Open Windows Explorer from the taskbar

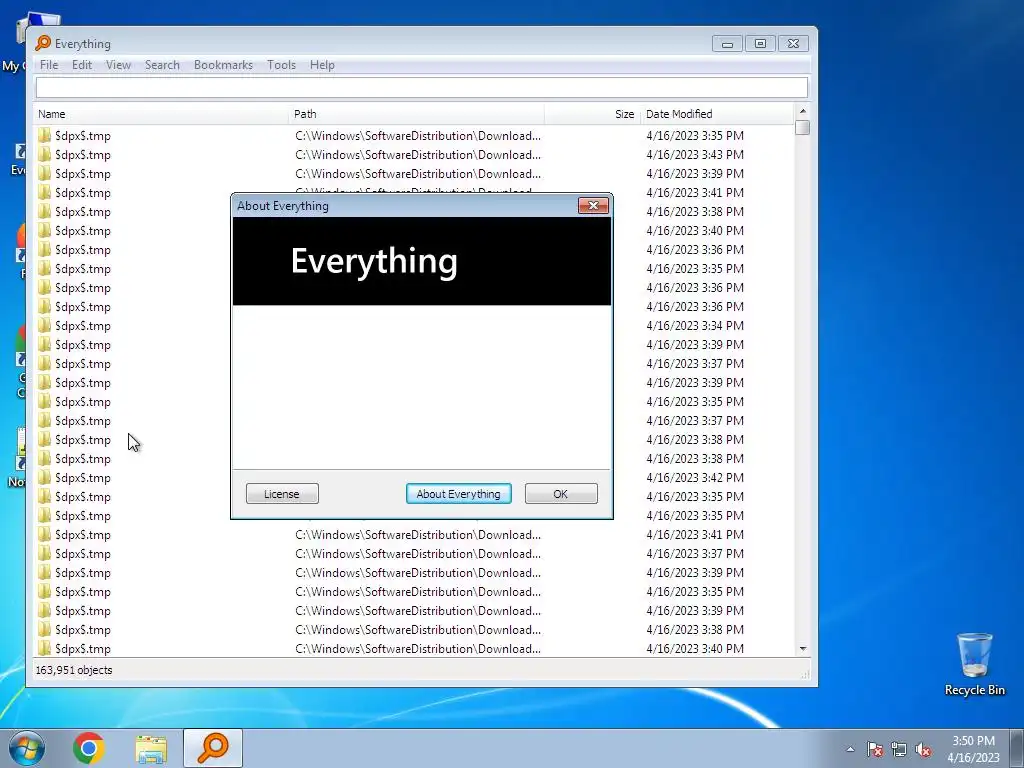pyautogui.click(x=151, y=749)
